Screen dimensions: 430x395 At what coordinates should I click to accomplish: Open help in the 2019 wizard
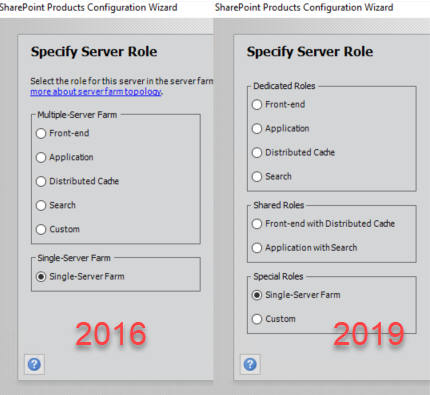coord(250,364)
